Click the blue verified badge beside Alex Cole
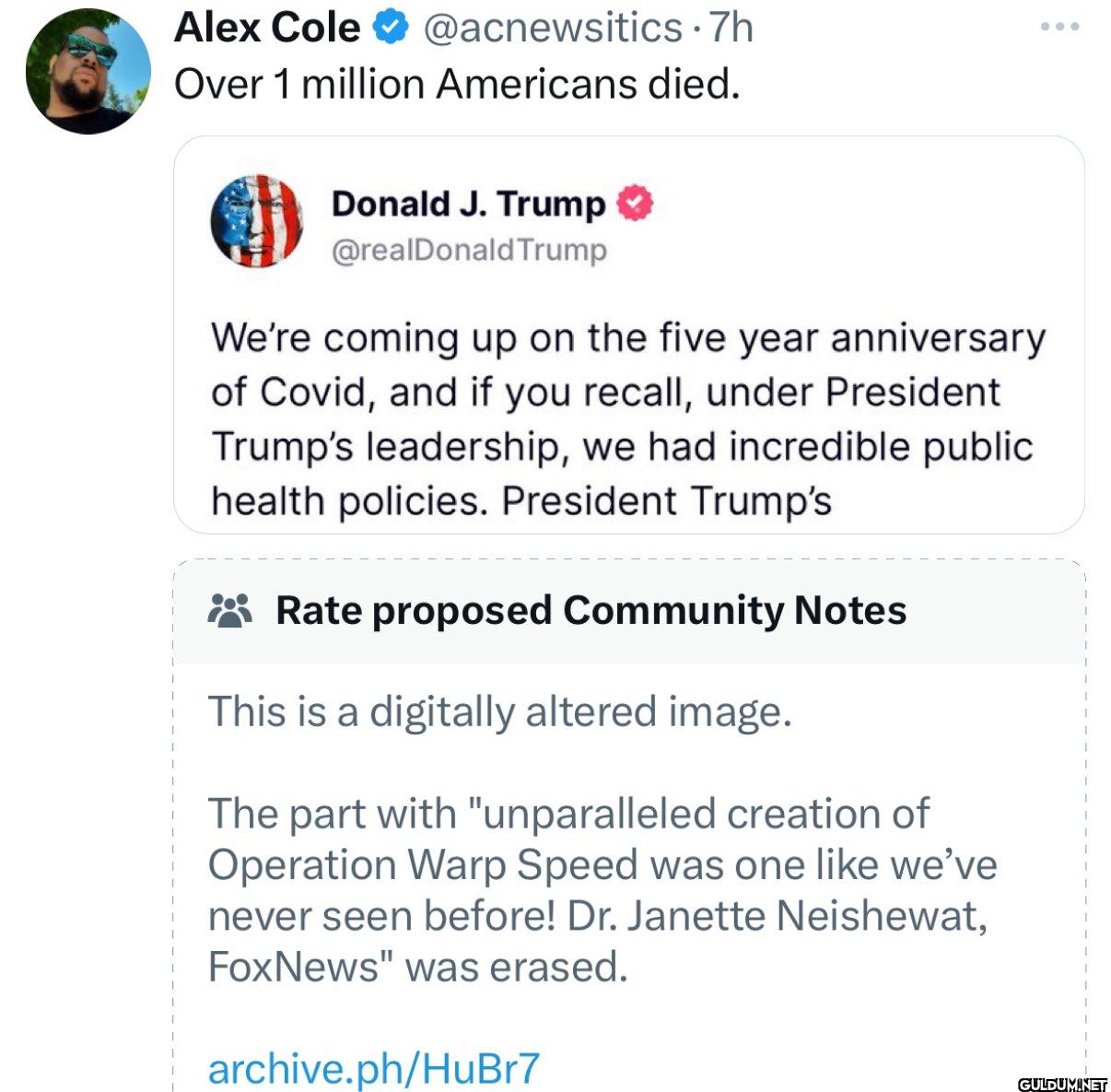Viewport: 1111px width, 1092px height. pos(391,28)
